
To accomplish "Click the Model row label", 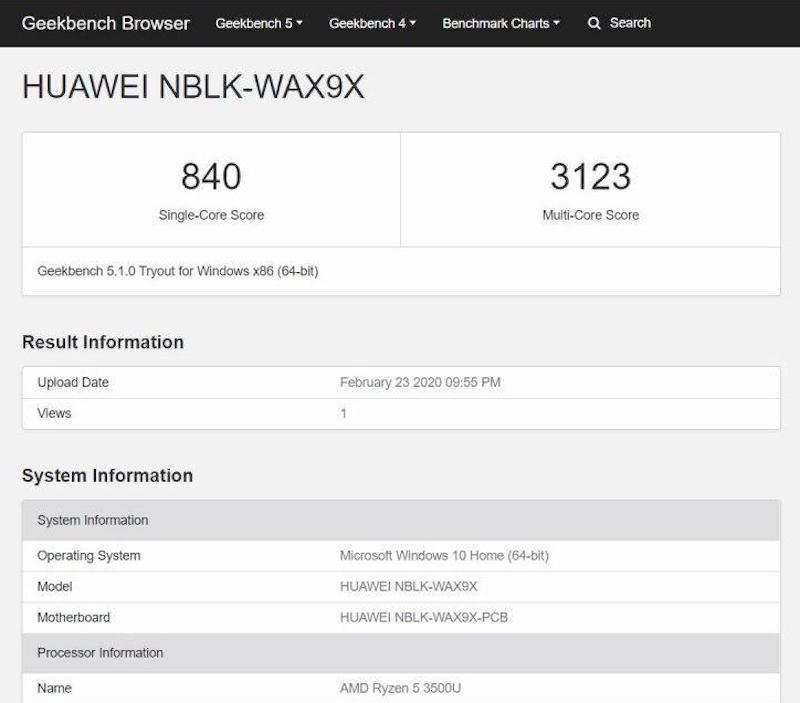I will (55, 586).
